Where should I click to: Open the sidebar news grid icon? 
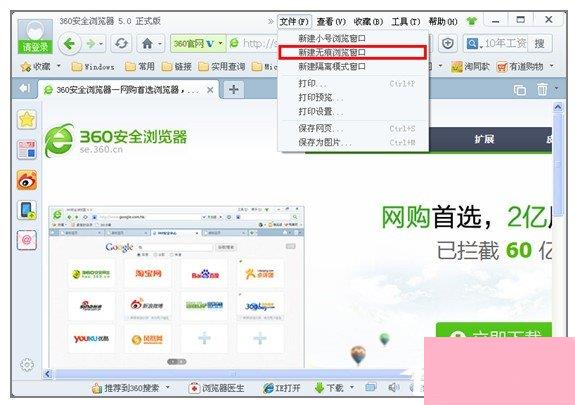[27, 150]
